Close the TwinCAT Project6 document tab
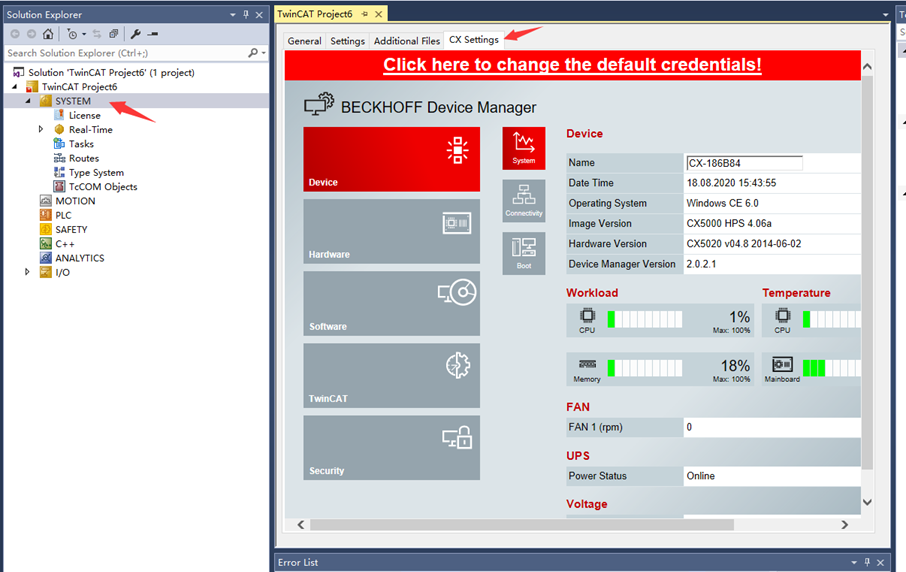The image size is (906, 572). click(x=378, y=14)
